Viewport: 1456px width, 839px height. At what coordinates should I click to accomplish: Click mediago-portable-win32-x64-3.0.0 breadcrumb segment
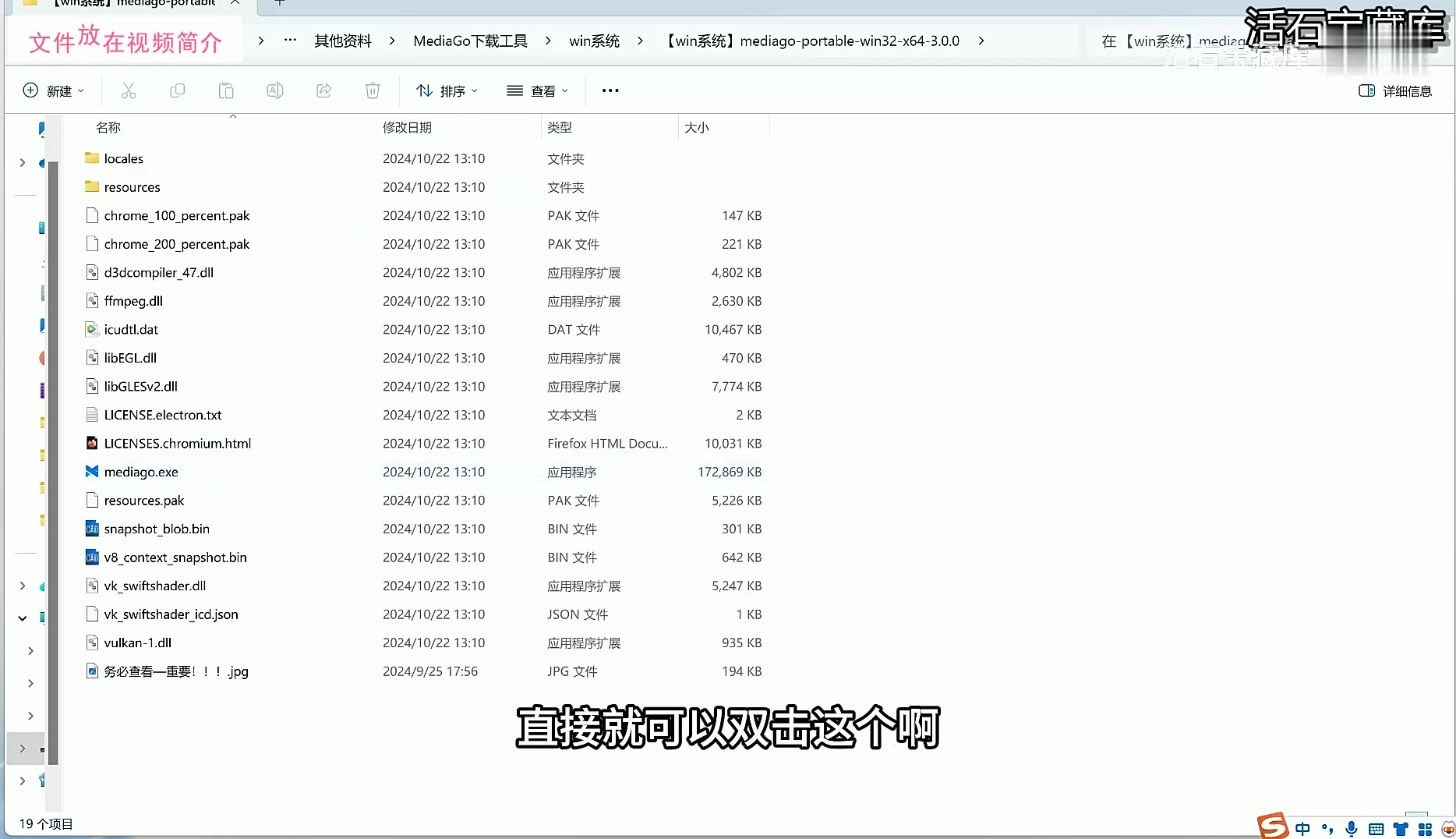pos(811,41)
